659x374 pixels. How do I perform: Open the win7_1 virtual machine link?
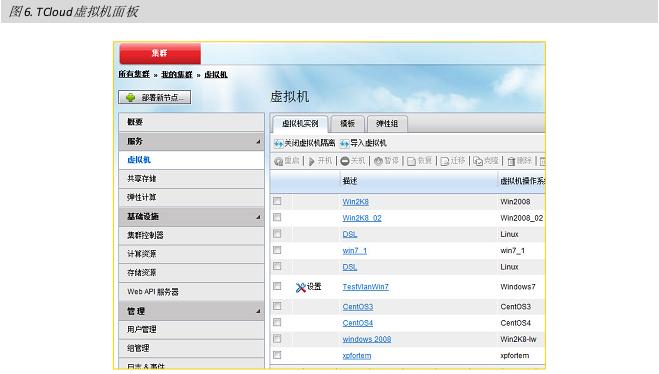(x=355, y=251)
